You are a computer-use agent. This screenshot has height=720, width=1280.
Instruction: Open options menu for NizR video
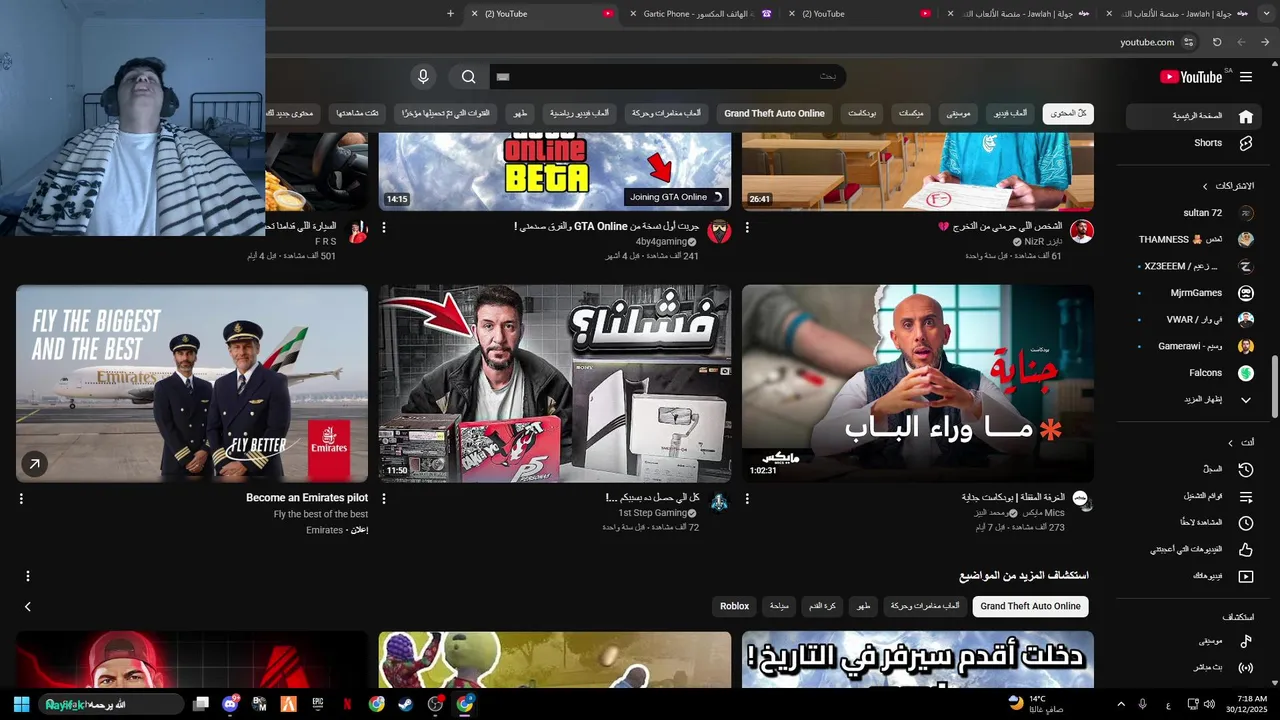click(x=747, y=228)
